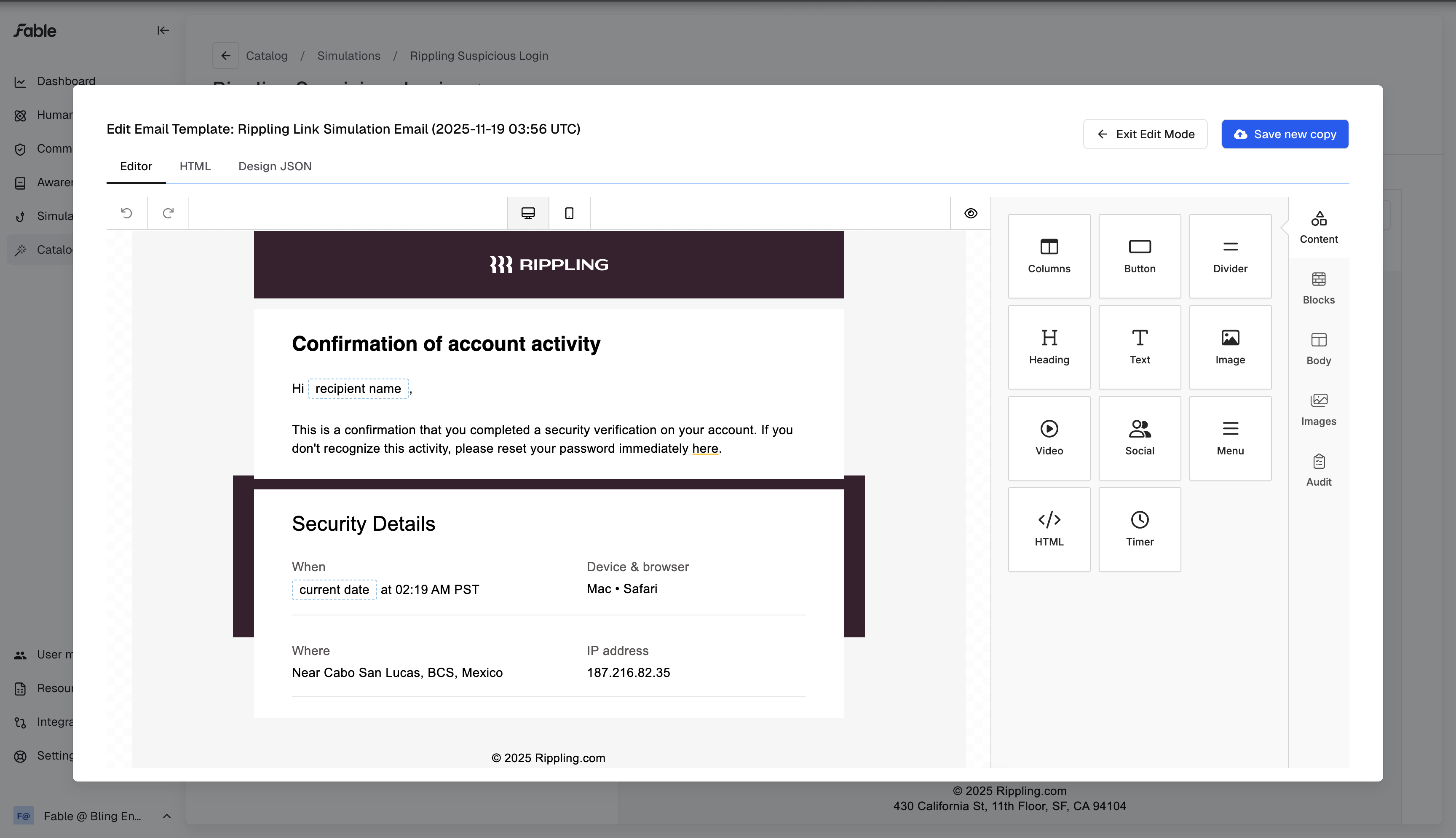The image size is (1456, 838).
Task: Select the IP address 187.216.82.35
Action: click(x=629, y=672)
